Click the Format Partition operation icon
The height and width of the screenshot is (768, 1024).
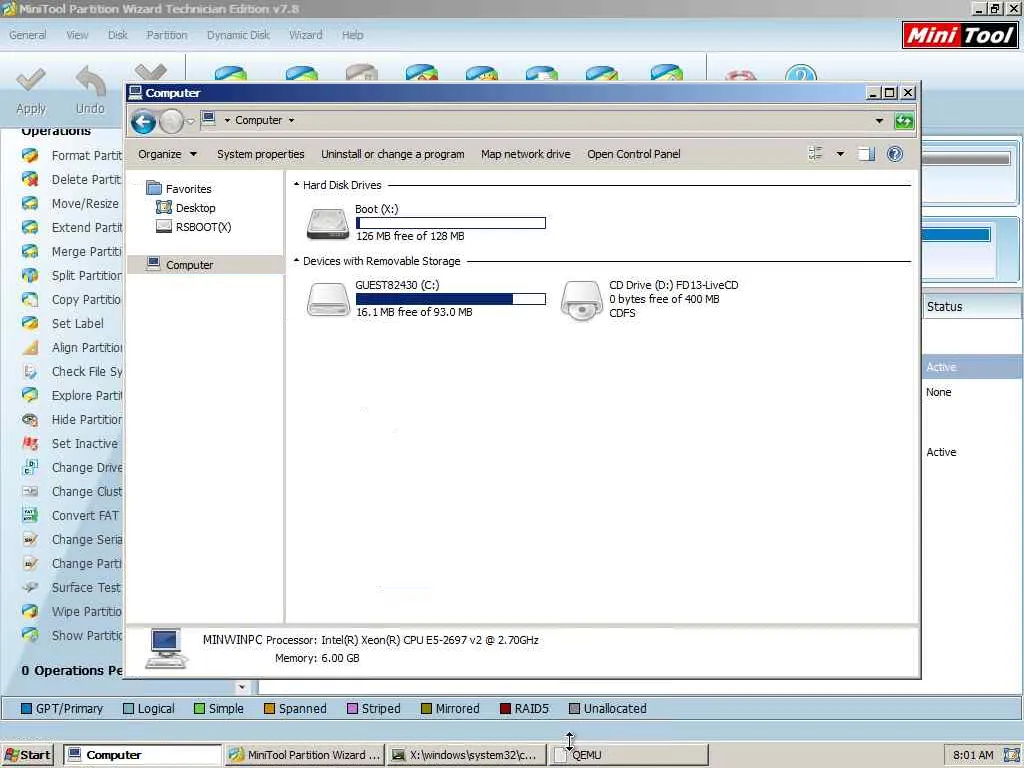coord(30,155)
